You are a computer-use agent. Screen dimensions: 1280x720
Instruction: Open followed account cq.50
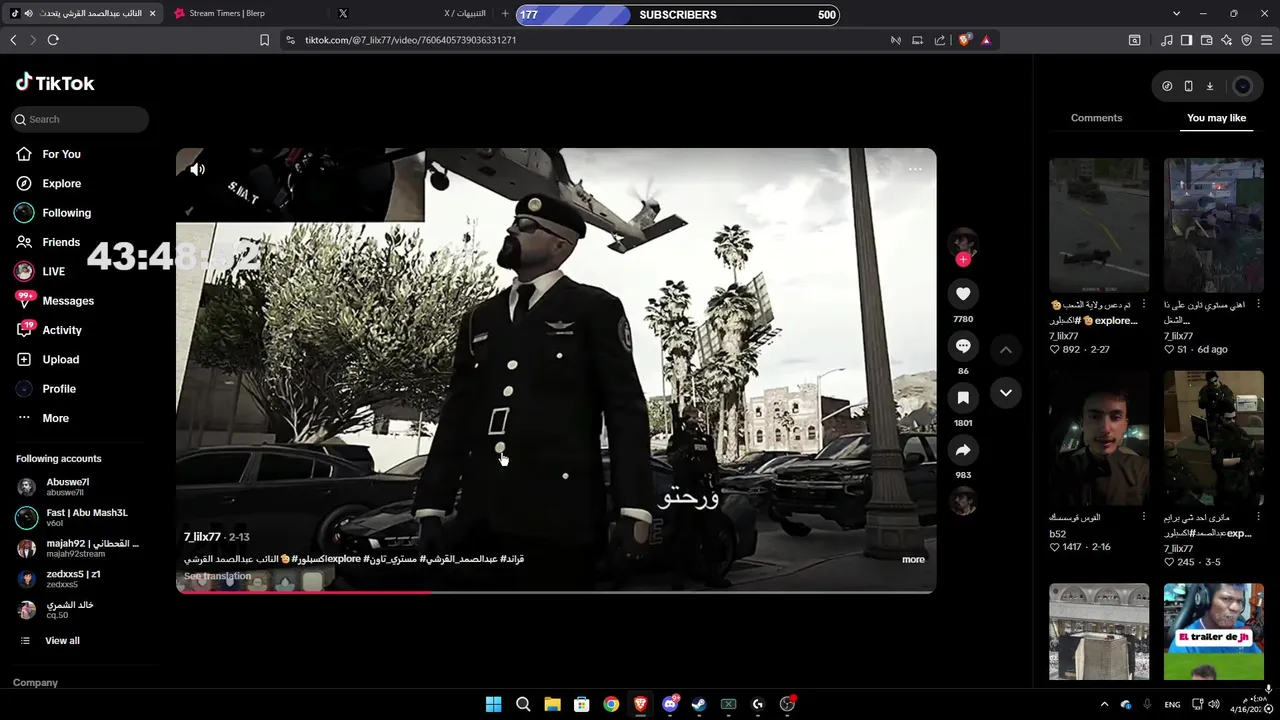coord(80,609)
